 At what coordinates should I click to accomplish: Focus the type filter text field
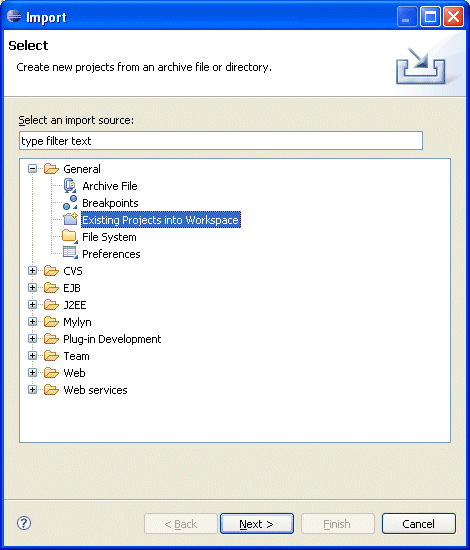[221, 141]
